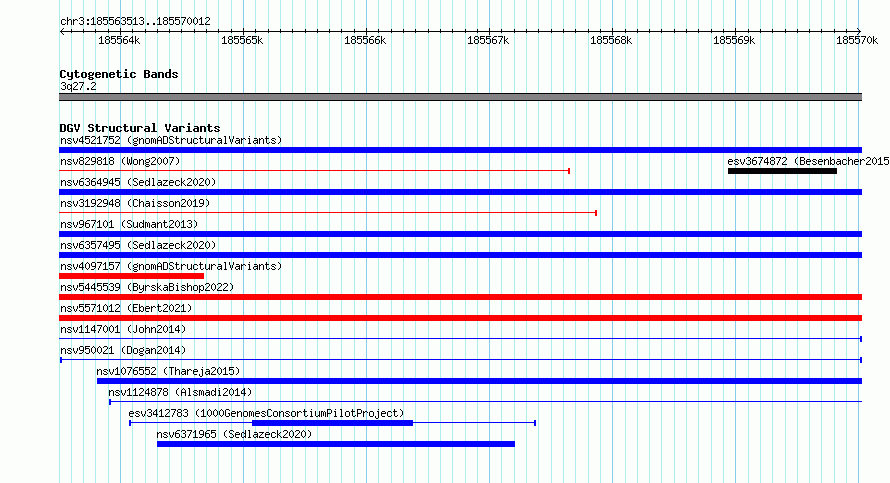Image resolution: width=890 pixels, height=483 pixels.
Task: Select the thick esv3412783 blue segment
Action: pos(333,423)
